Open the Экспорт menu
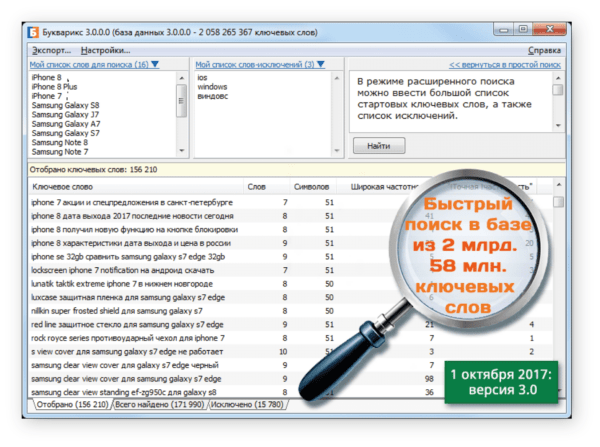The image size is (600, 447). [51, 51]
